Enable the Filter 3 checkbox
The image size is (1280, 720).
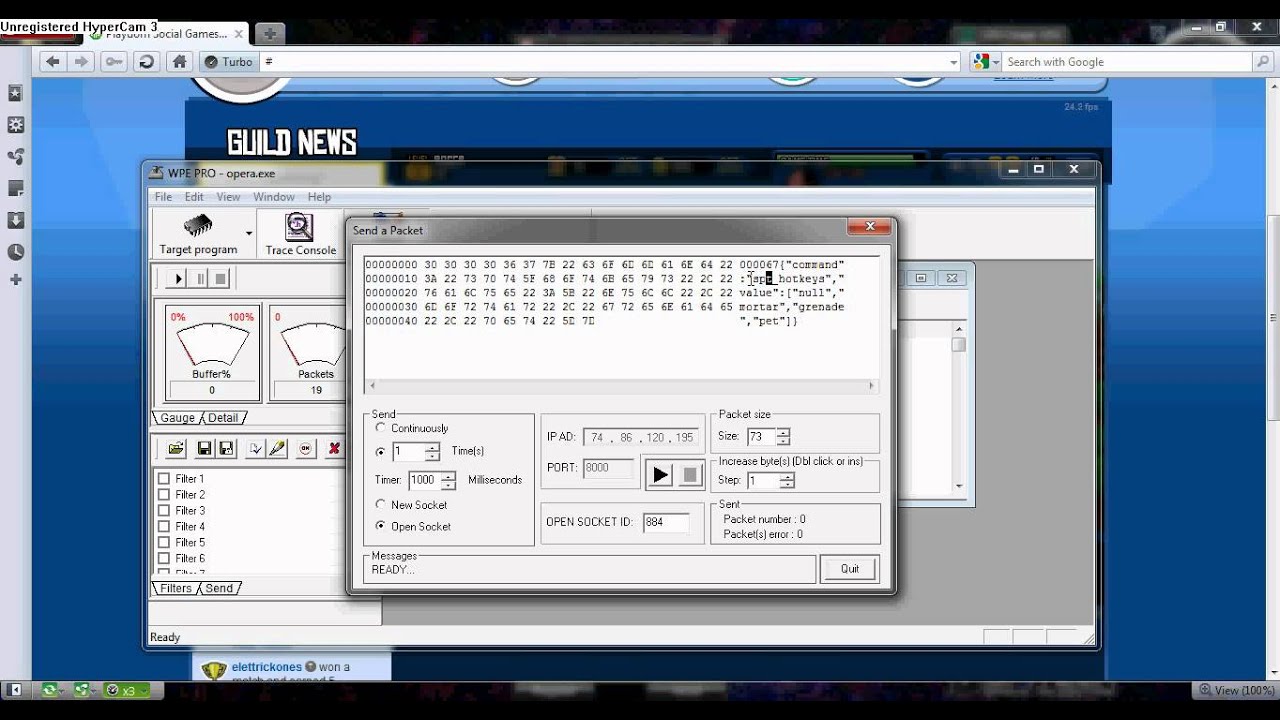pyautogui.click(x=163, y=511)
